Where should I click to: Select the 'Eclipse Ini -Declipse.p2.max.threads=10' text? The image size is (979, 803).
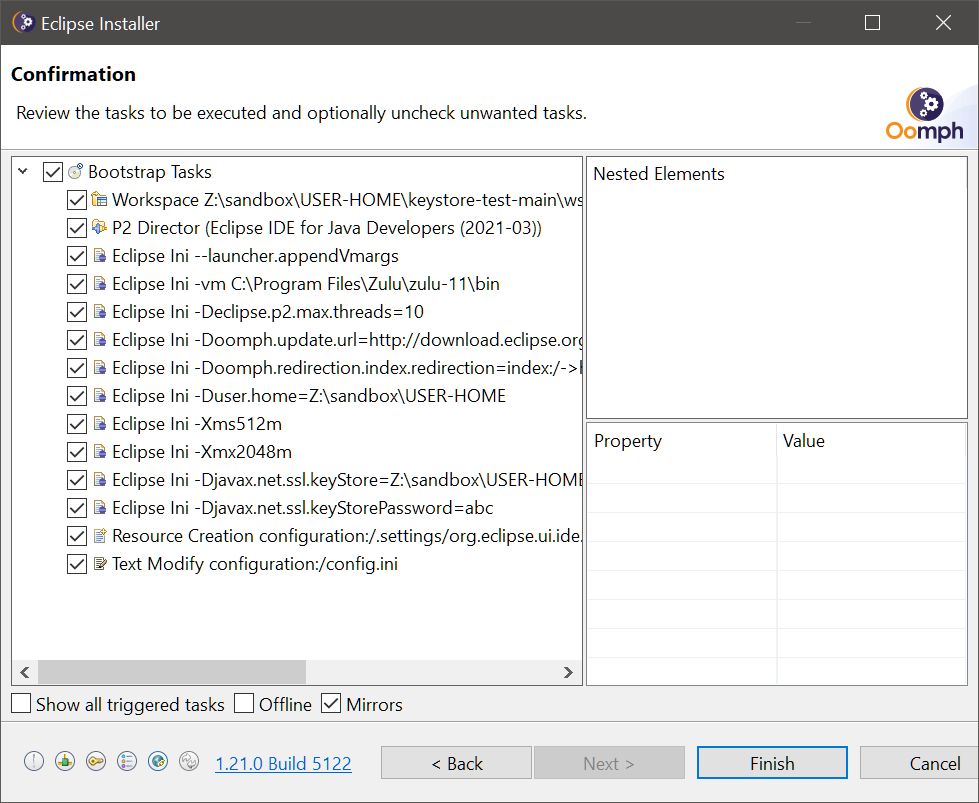(268, 312)
